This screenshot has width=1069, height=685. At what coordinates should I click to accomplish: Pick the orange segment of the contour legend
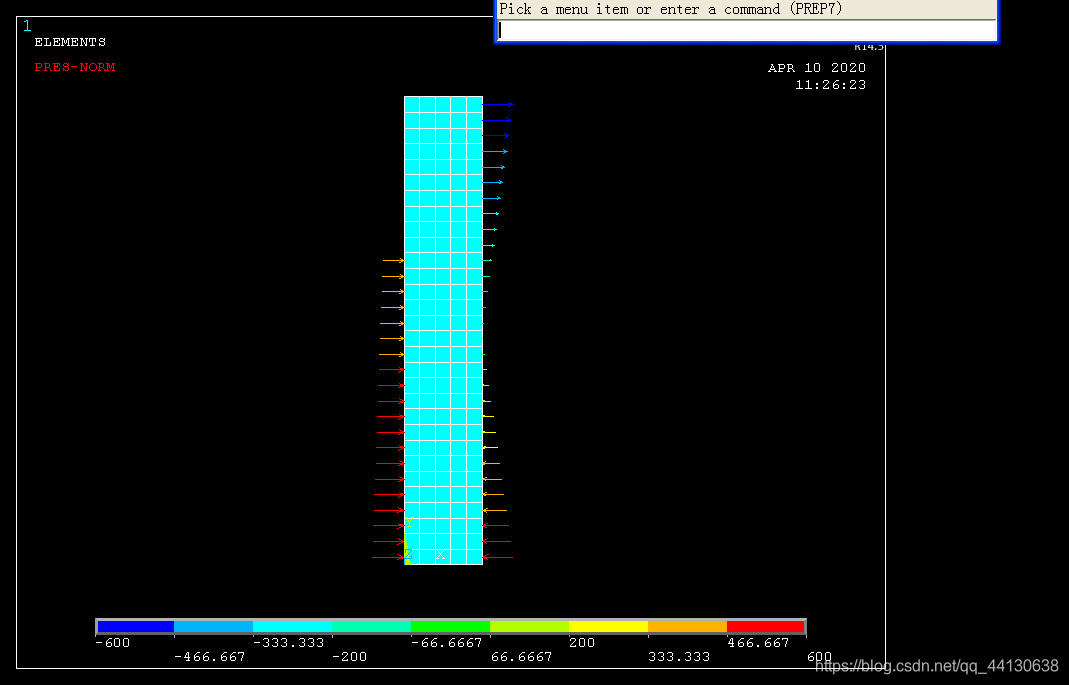[687, 627]
